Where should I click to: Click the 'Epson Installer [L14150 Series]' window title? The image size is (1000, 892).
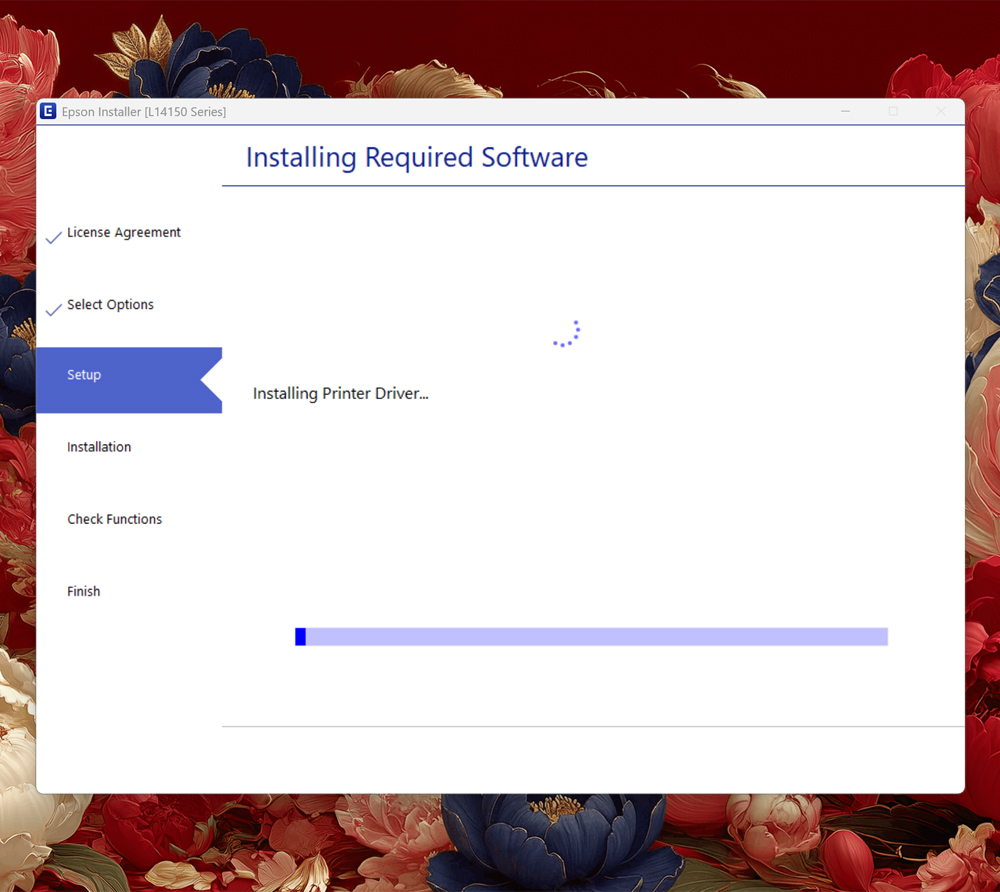(143, 112)
